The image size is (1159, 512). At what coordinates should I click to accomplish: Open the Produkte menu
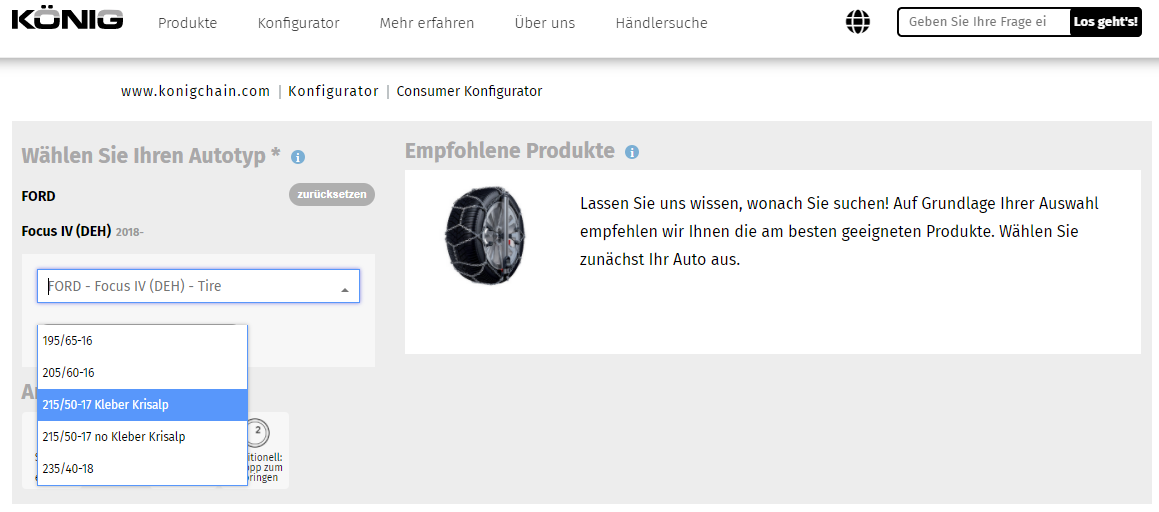[187, 23]
